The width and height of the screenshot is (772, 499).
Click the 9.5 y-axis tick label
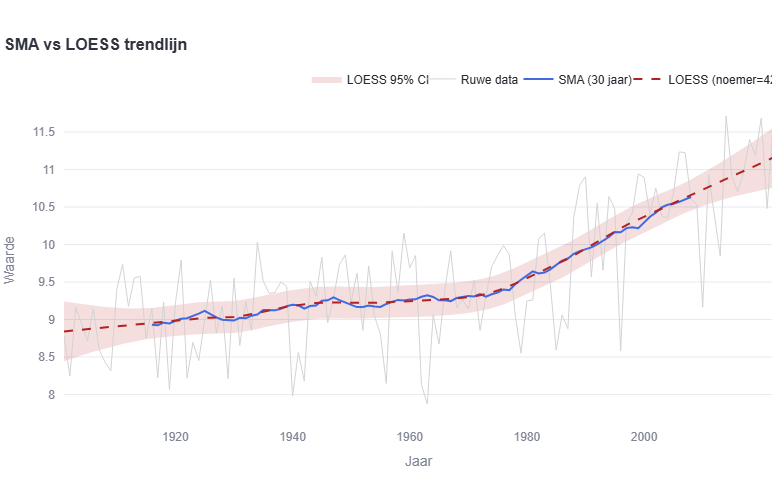[44, 282]
